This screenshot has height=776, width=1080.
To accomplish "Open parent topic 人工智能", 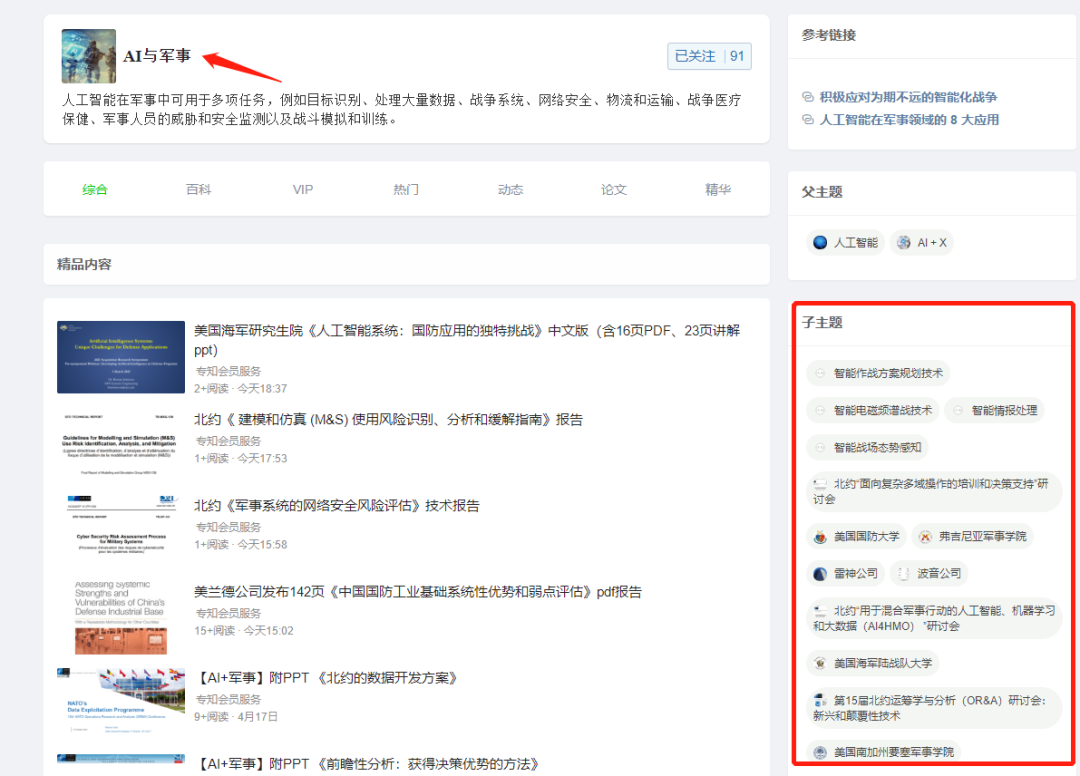I will point(845,242).
